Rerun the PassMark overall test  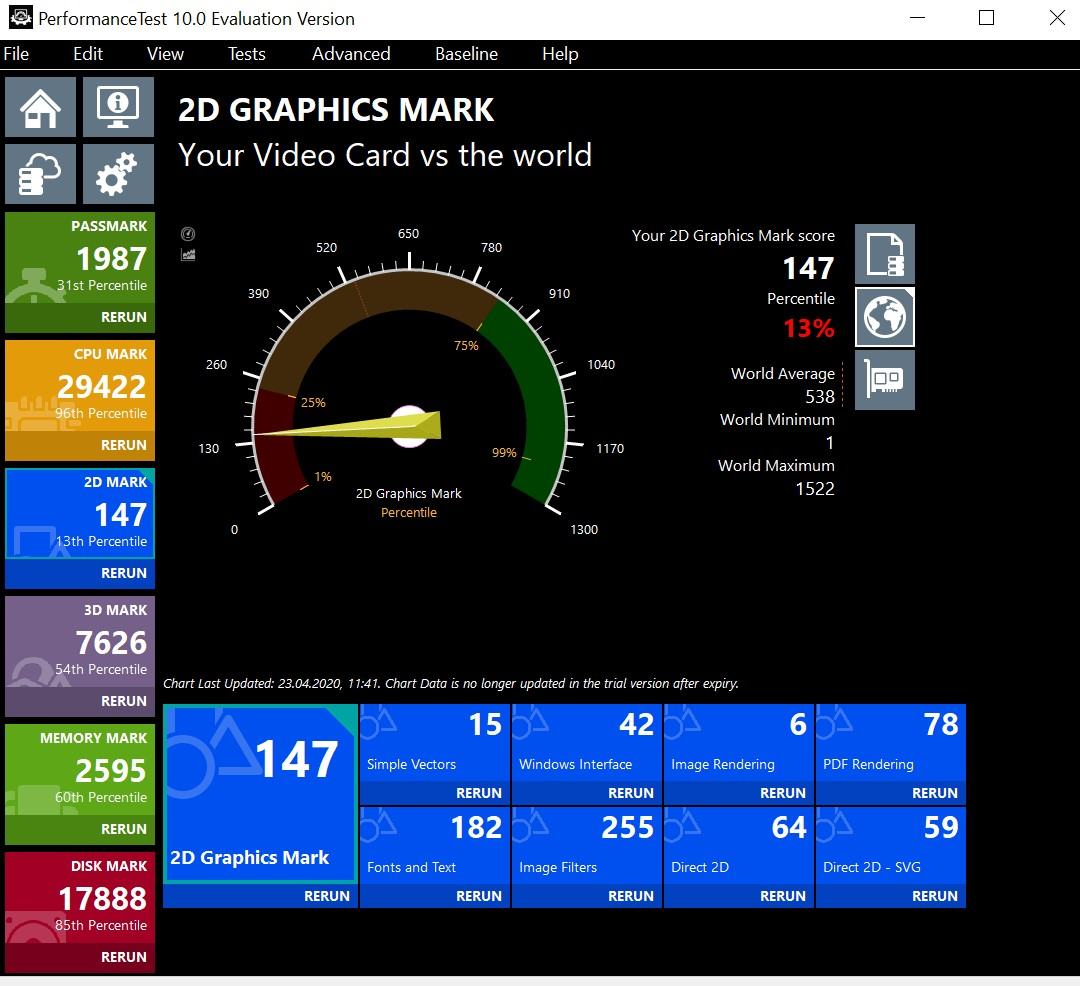80,317
